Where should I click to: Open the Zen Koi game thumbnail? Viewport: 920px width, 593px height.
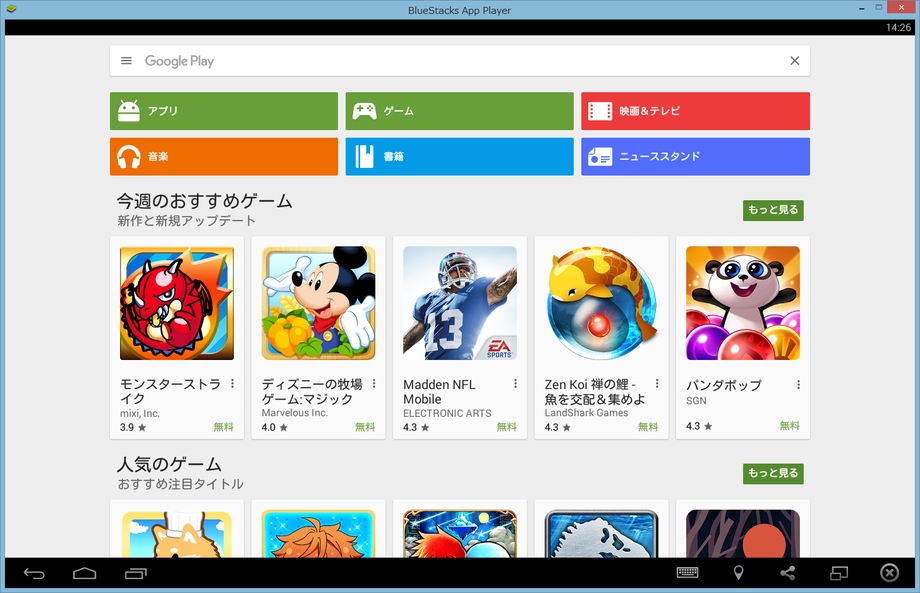(601, 304)
